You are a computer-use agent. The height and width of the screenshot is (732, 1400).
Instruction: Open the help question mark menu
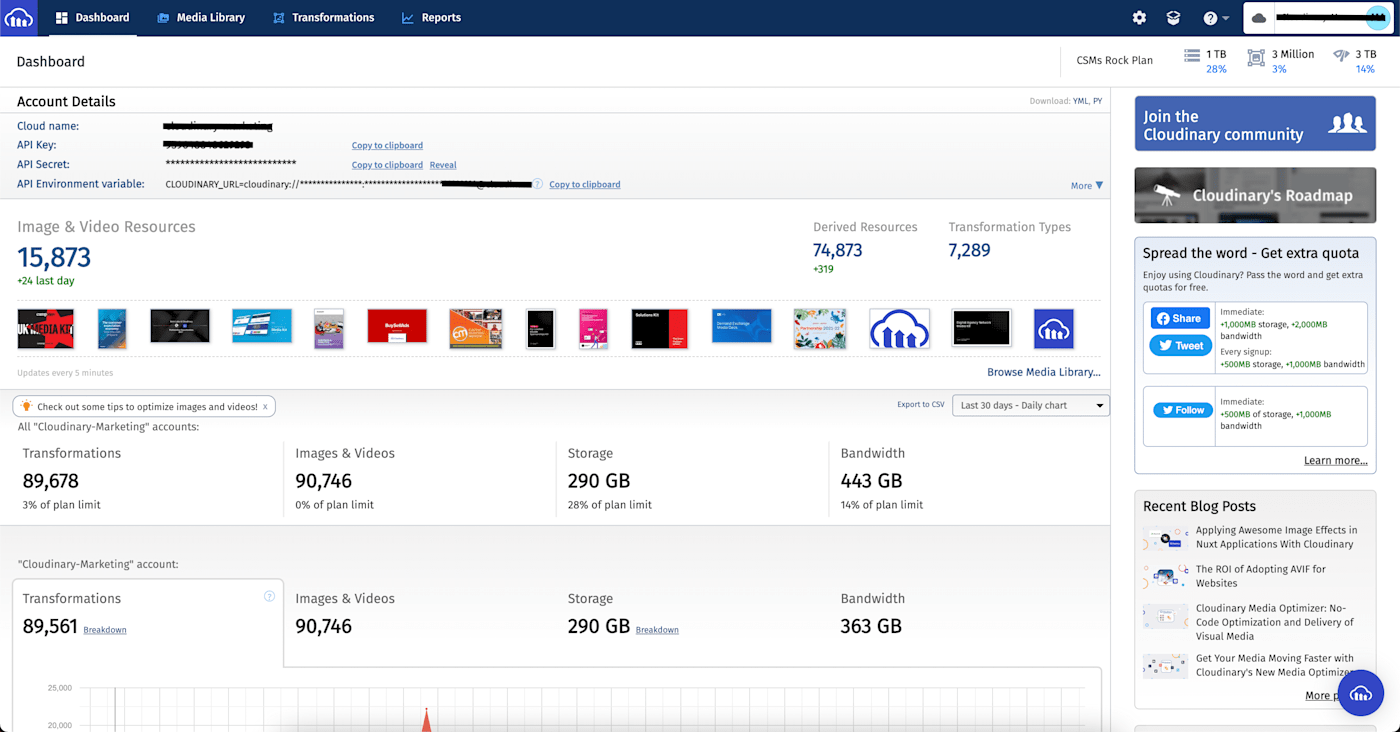coord(1216,18)
